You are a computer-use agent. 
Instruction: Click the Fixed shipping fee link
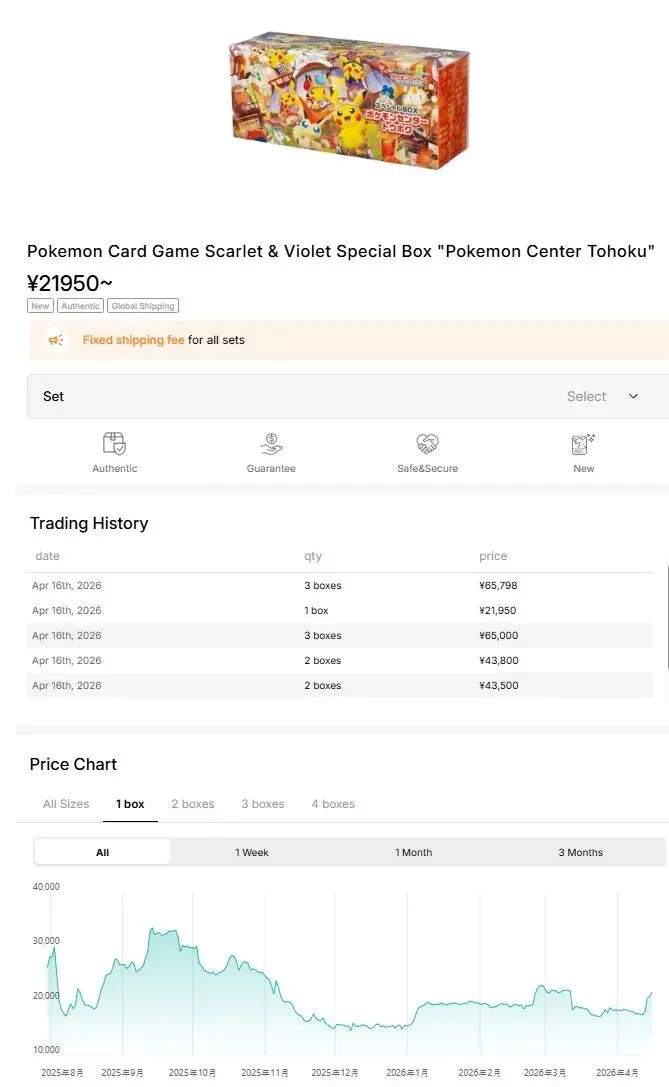point(133,340)
